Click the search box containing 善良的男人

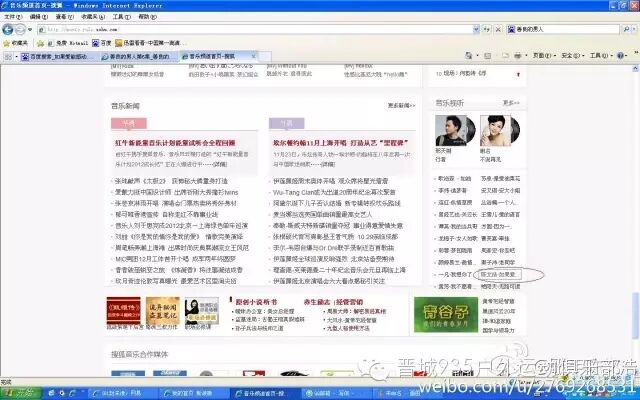tap(563, 29)
